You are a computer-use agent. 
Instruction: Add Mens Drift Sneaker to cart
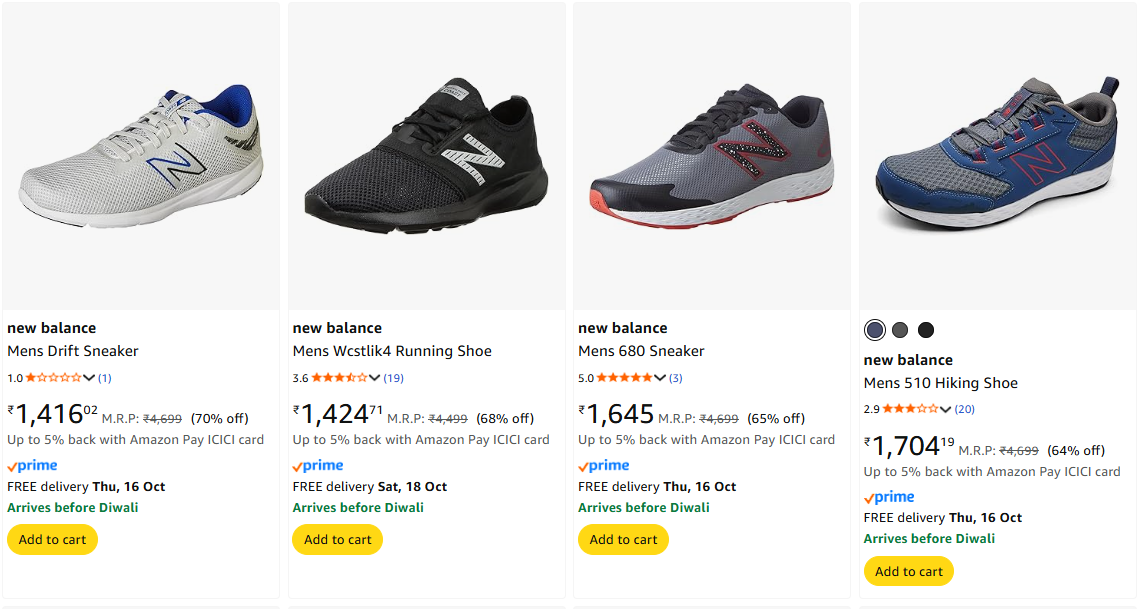pos(52,540)
